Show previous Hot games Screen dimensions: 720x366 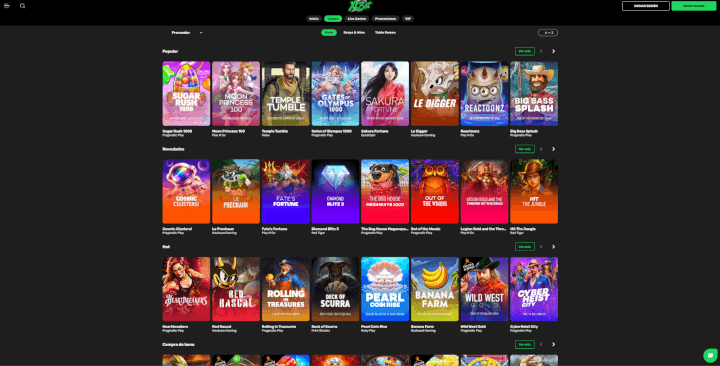[x=541, y=247]
